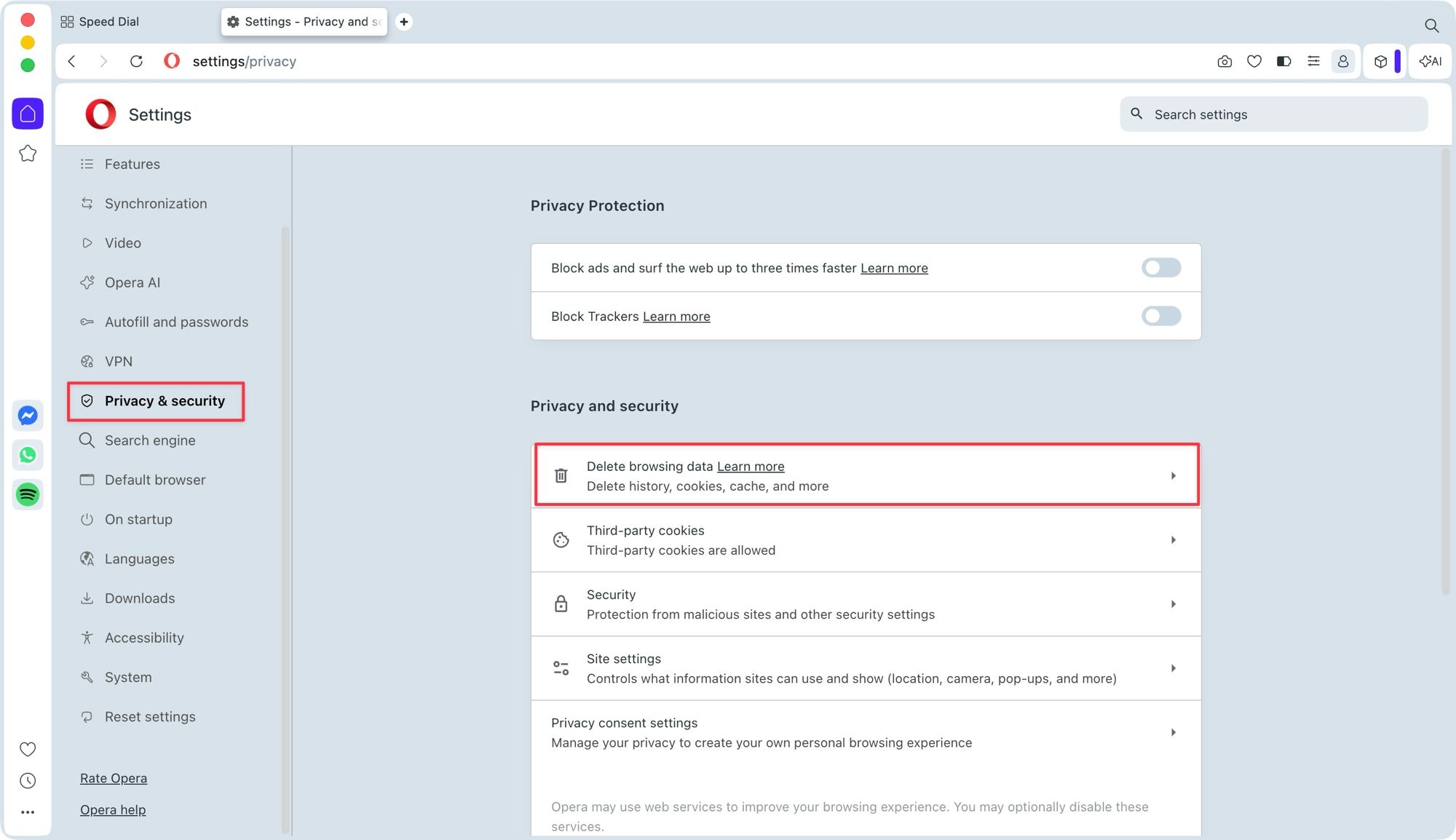Open Default browser settings section
This screenshot has height=840, width=1456.
tap(154, 480)
